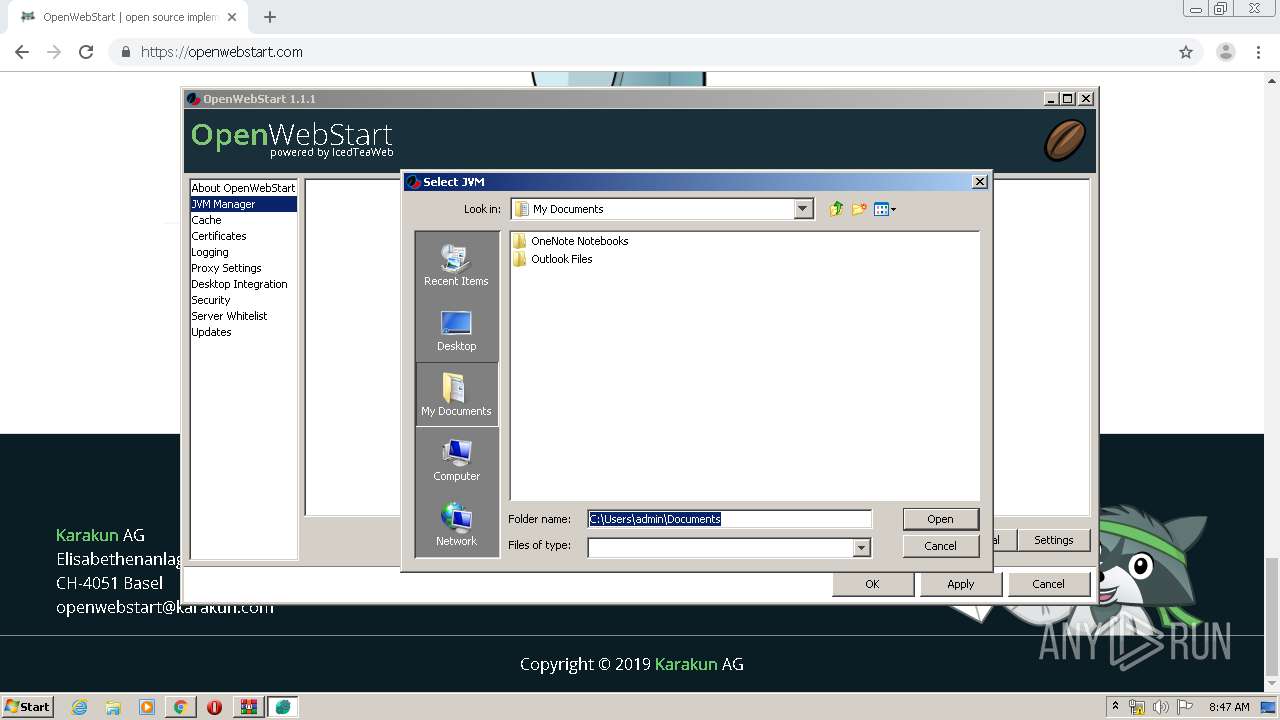This screenshot has height=720, width=1280.
Task: Click OK in the OpenWebStart window
Action: coord(872,584)
